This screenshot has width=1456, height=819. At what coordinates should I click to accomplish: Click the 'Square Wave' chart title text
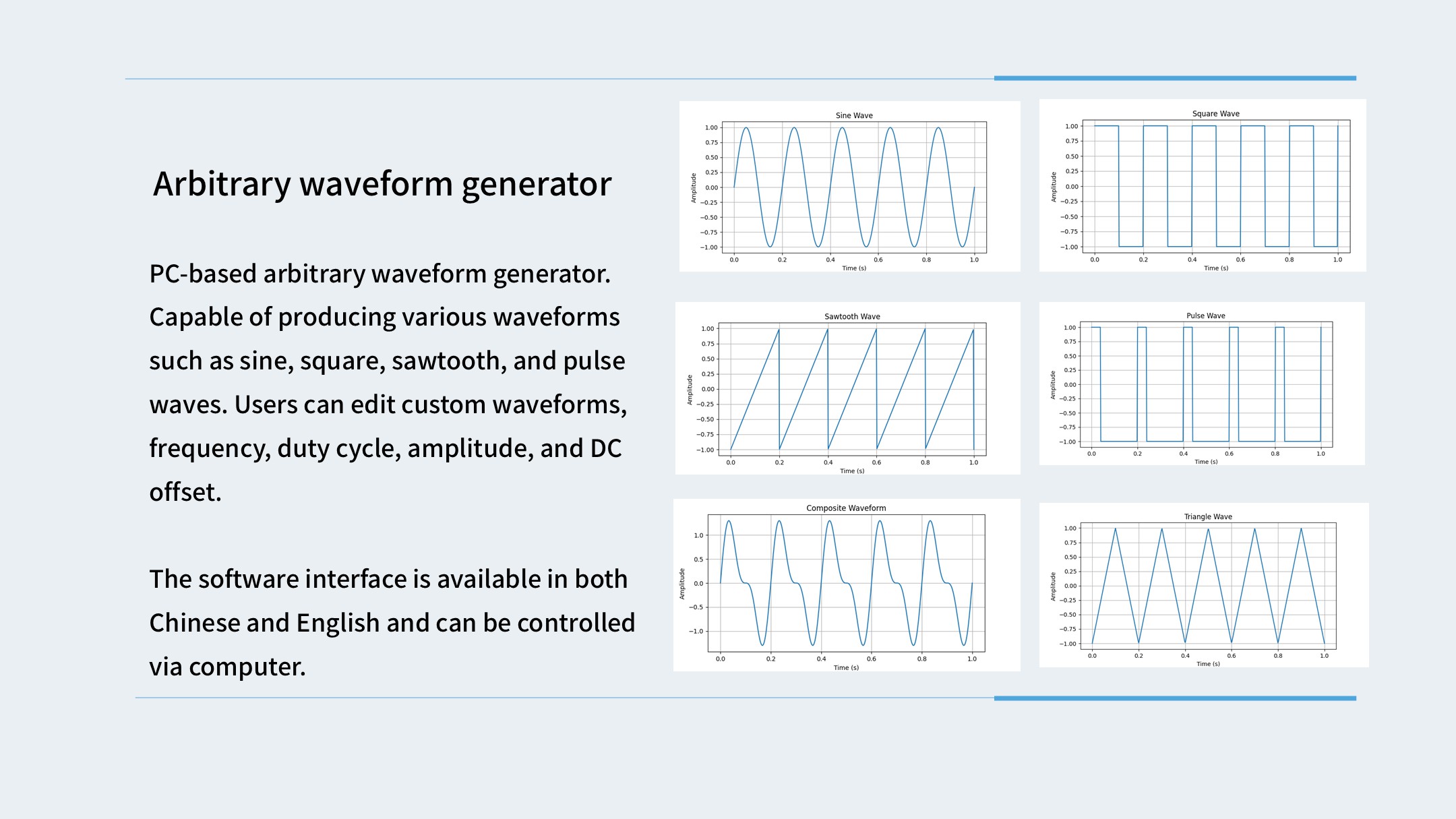1216,113
